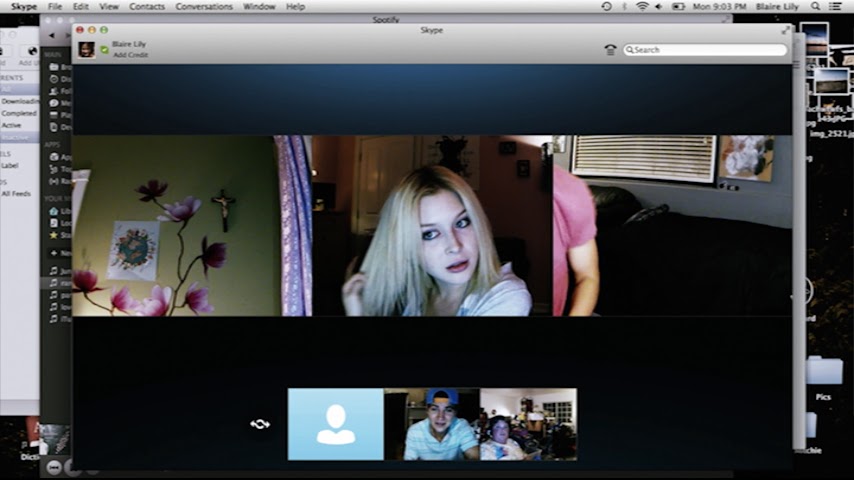Click the Add Credit link
854x480 pixels.
coord(133,55)
